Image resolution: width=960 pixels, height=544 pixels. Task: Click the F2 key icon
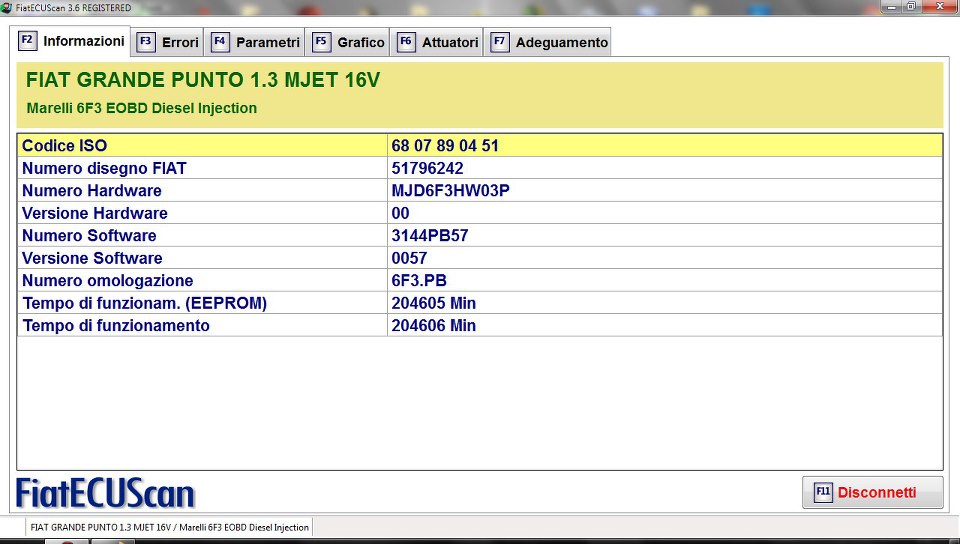[27, 40]
